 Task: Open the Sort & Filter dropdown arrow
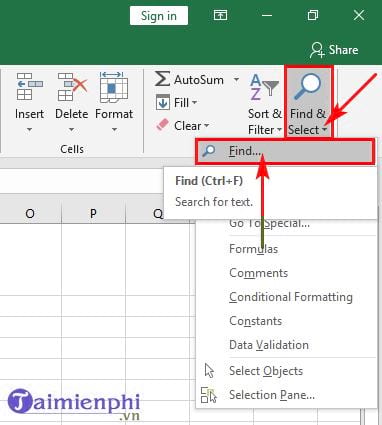click(279, 130)
